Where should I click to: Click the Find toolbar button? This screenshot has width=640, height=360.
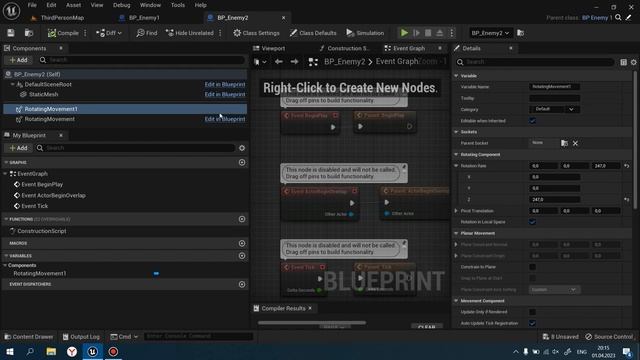coord(147,33)
